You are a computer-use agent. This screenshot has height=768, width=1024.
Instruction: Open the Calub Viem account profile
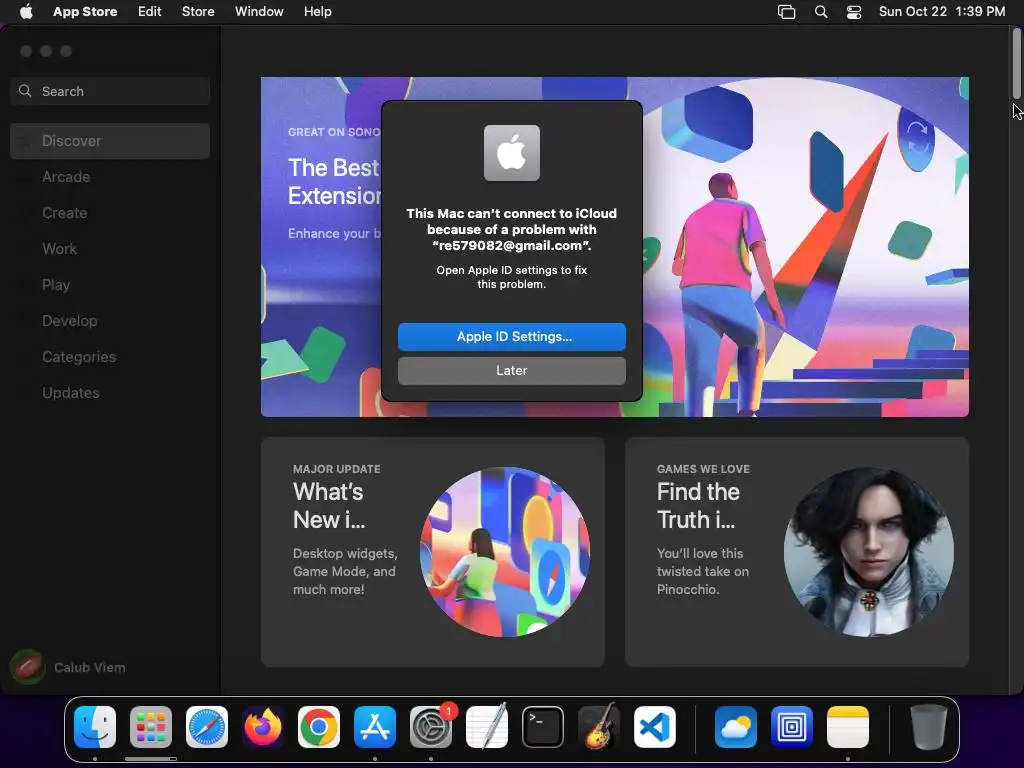coord(69,667)
